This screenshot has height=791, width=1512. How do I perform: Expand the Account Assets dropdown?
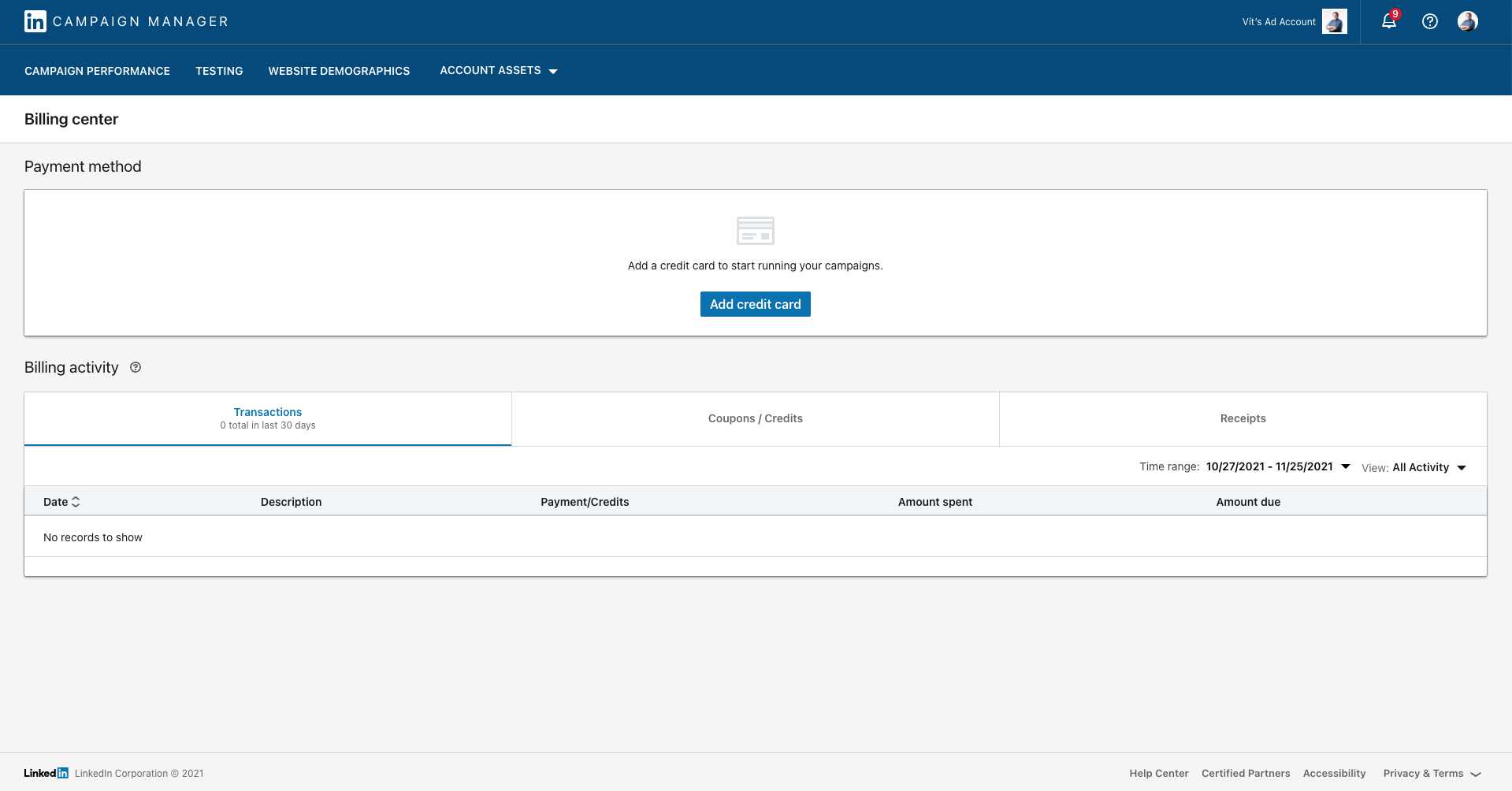point(498,71)
